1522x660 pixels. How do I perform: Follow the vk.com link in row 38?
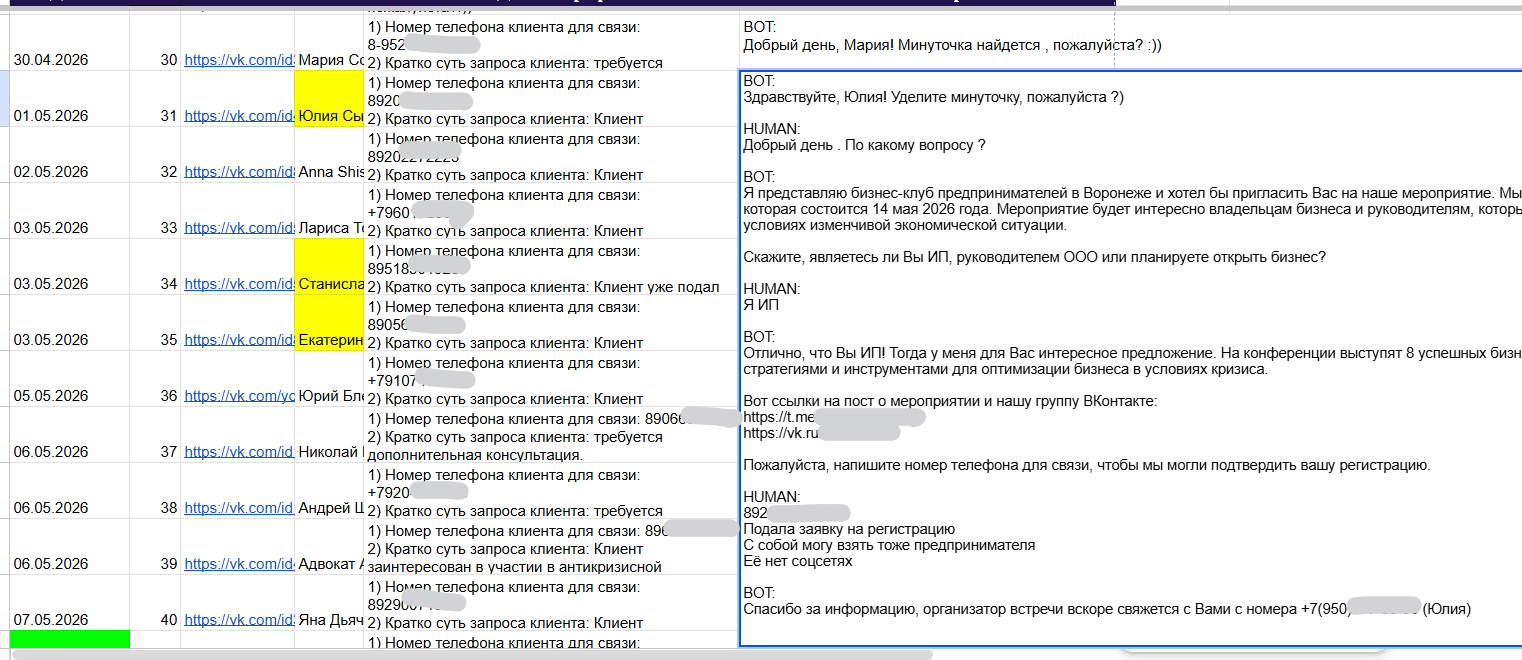click(x=239, y=508)
